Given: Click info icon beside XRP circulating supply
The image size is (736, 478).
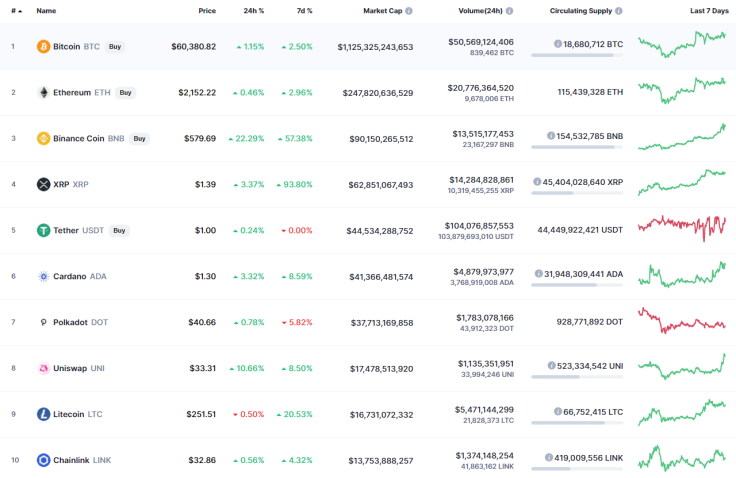Looking at the screenshot, I should click(537, 182).
